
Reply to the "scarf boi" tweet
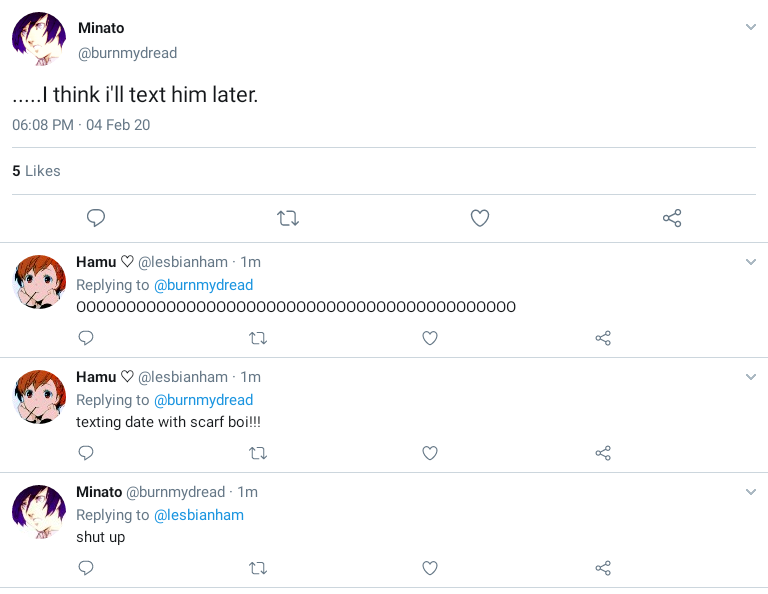86,453
